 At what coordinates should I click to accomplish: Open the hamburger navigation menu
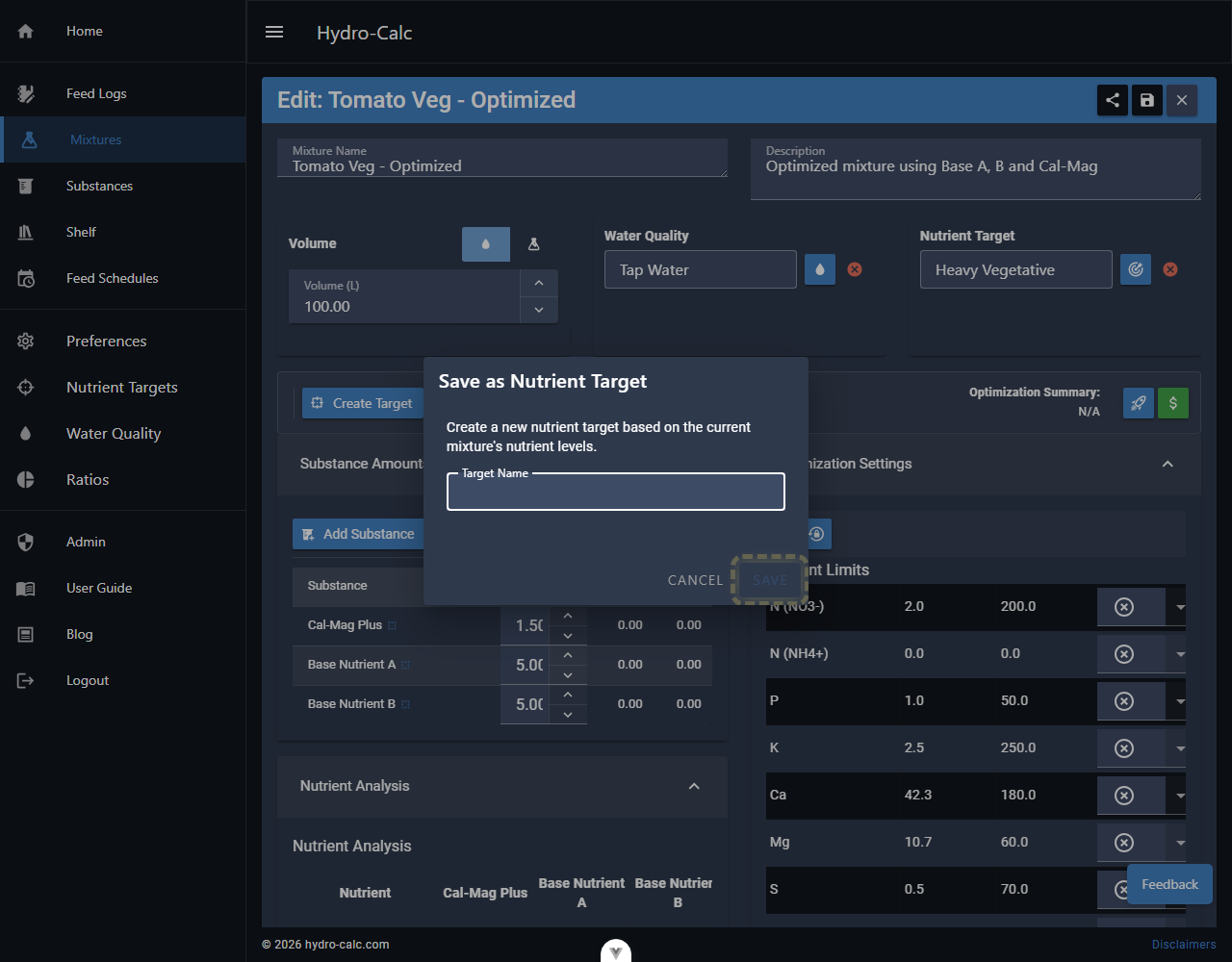tap(274, 32)
